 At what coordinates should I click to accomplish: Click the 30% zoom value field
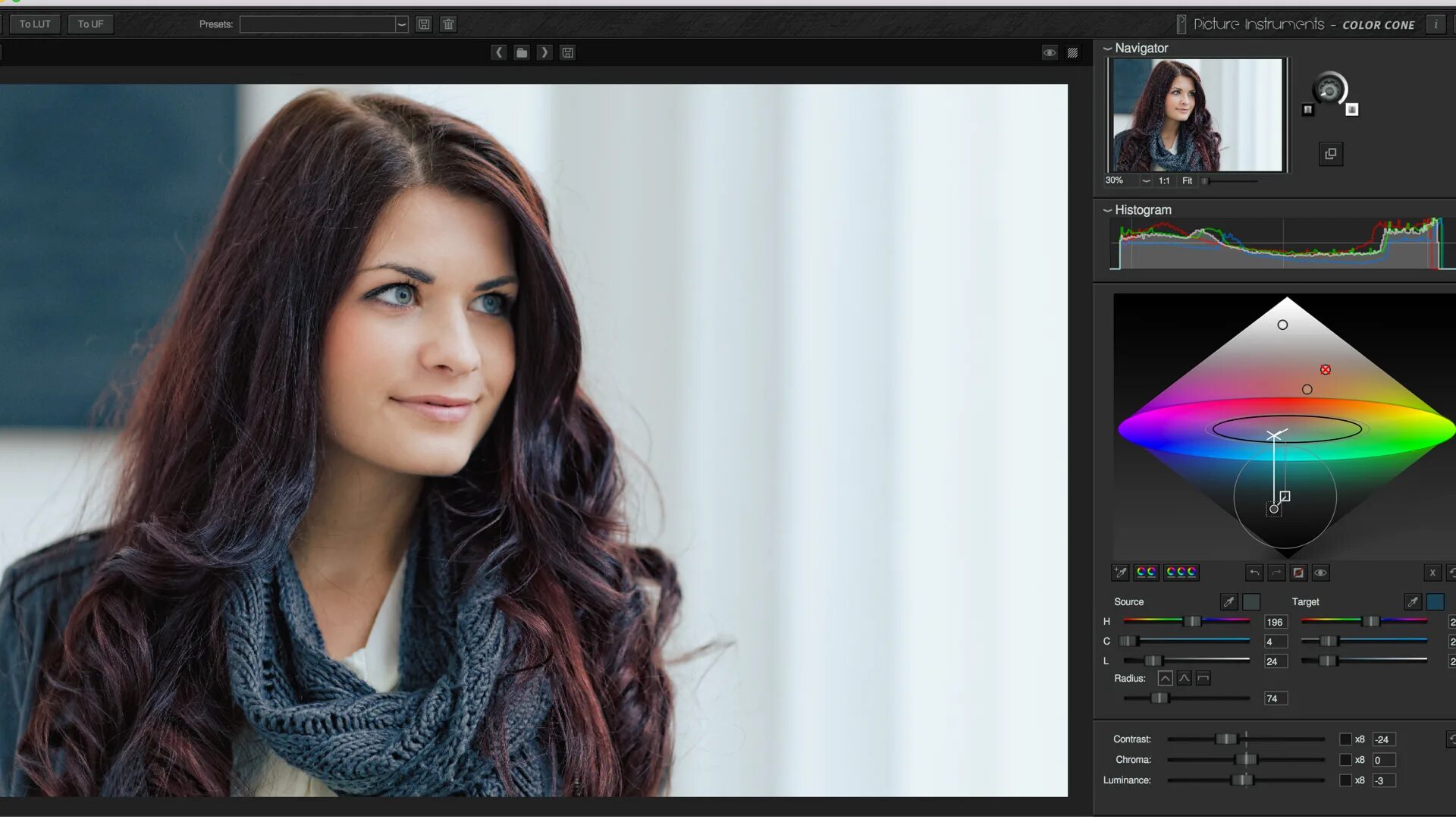(x=1121, y=180)
